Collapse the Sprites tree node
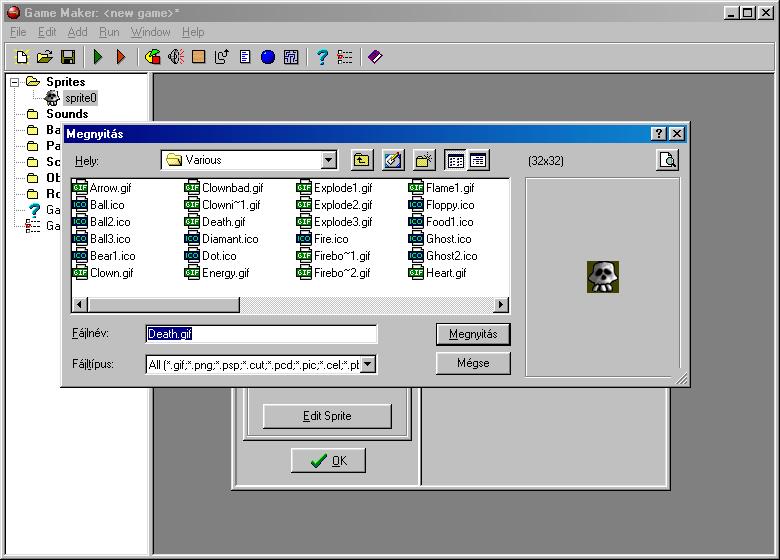 pyautogui.click(x=15, y=82)
